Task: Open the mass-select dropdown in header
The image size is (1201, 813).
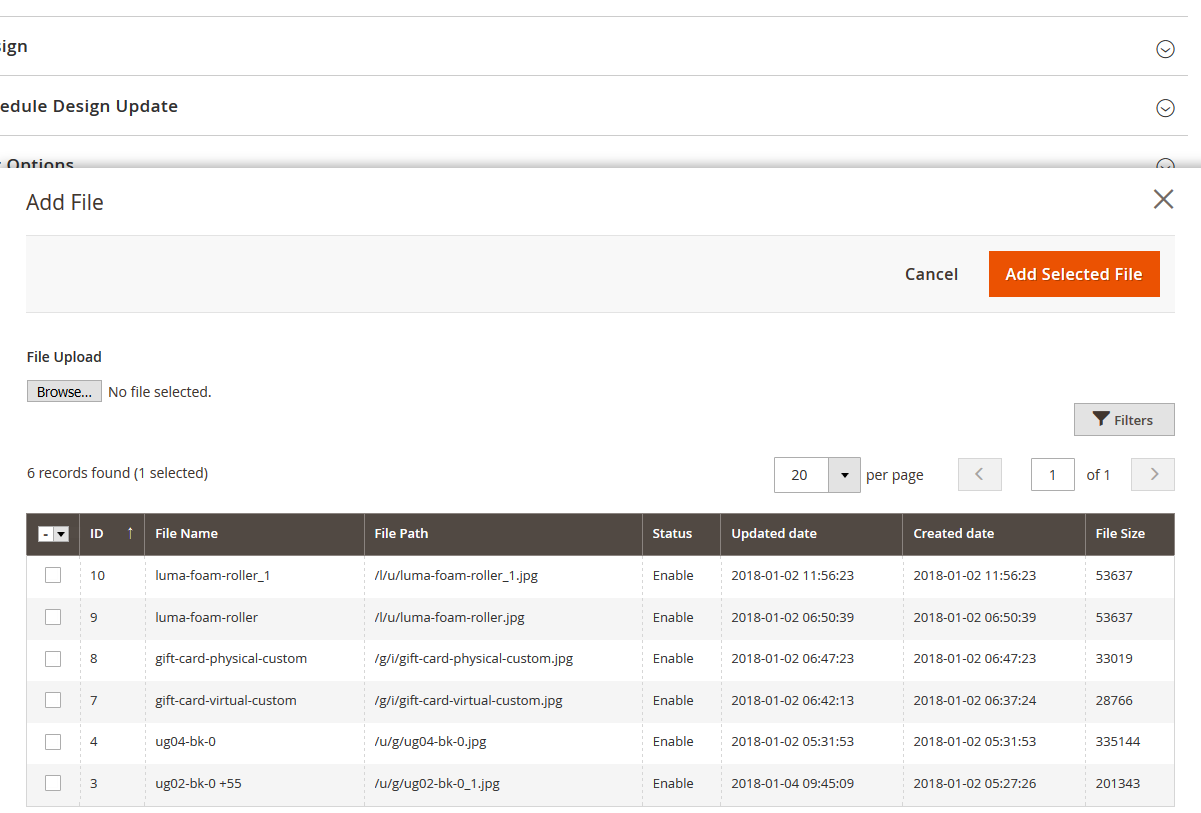Action: [x=61, y=534]
